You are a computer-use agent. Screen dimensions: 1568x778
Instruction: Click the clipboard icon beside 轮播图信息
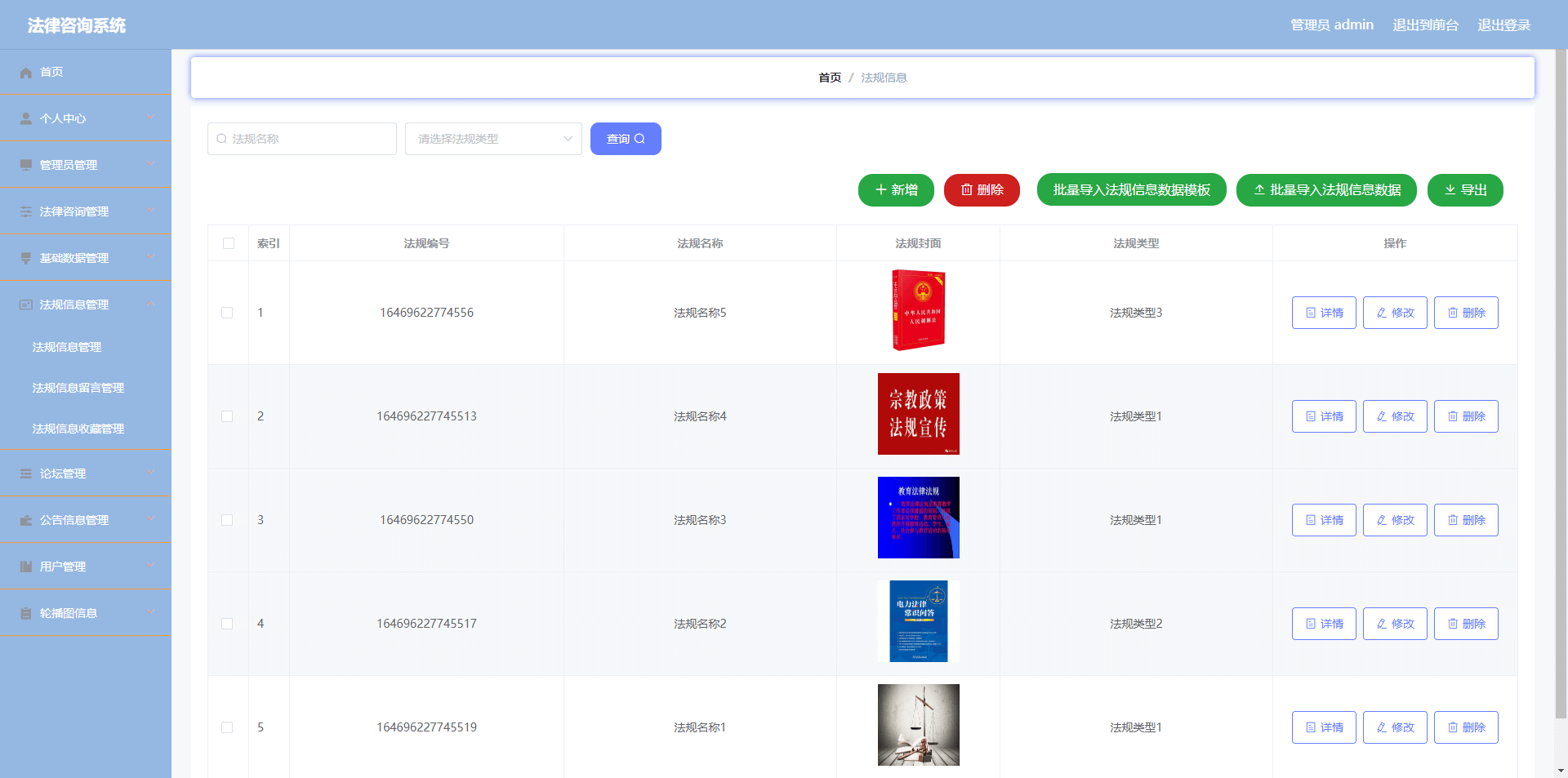[x=26, y=614]
